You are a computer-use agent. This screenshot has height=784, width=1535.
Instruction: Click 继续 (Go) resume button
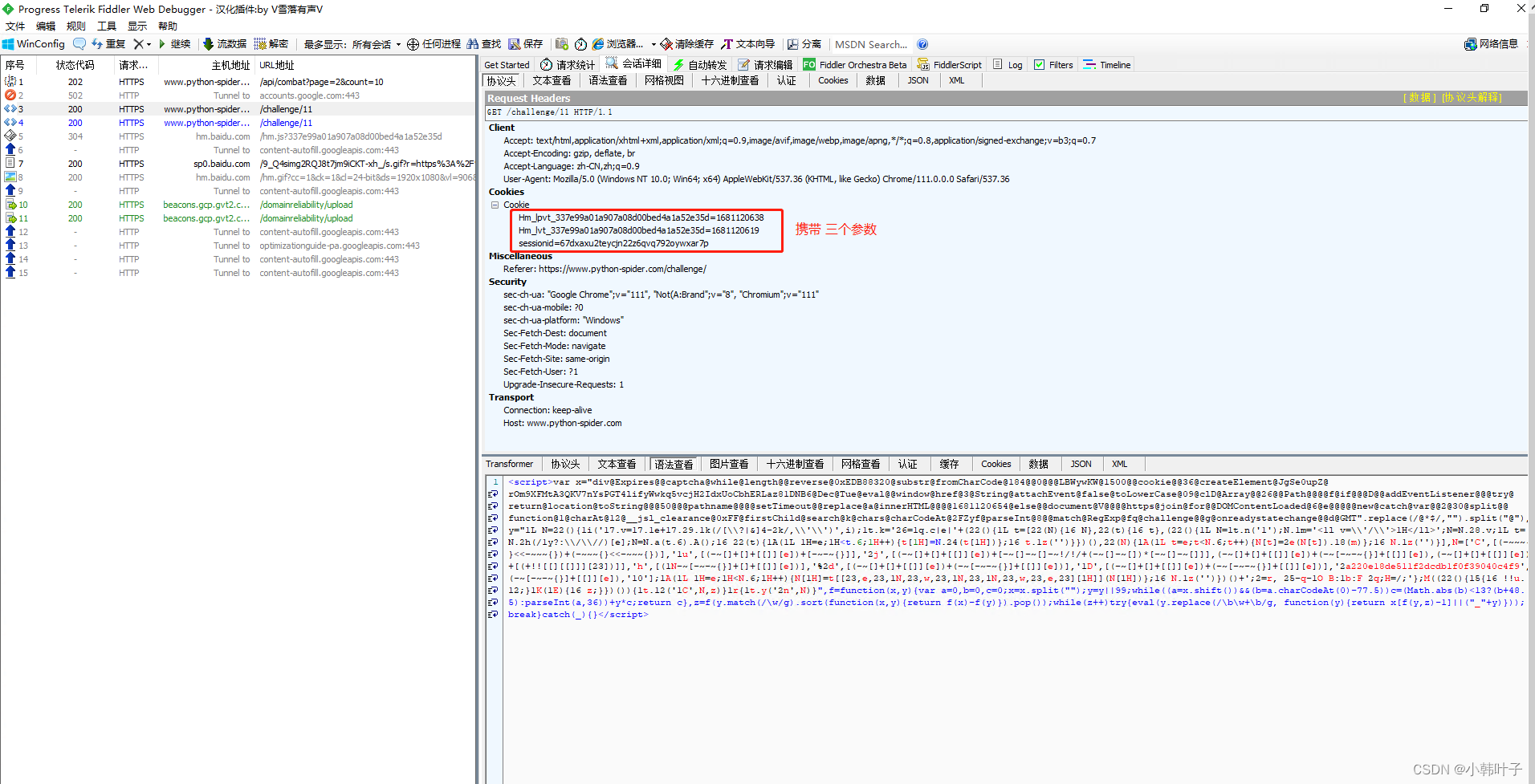point(174,44)
